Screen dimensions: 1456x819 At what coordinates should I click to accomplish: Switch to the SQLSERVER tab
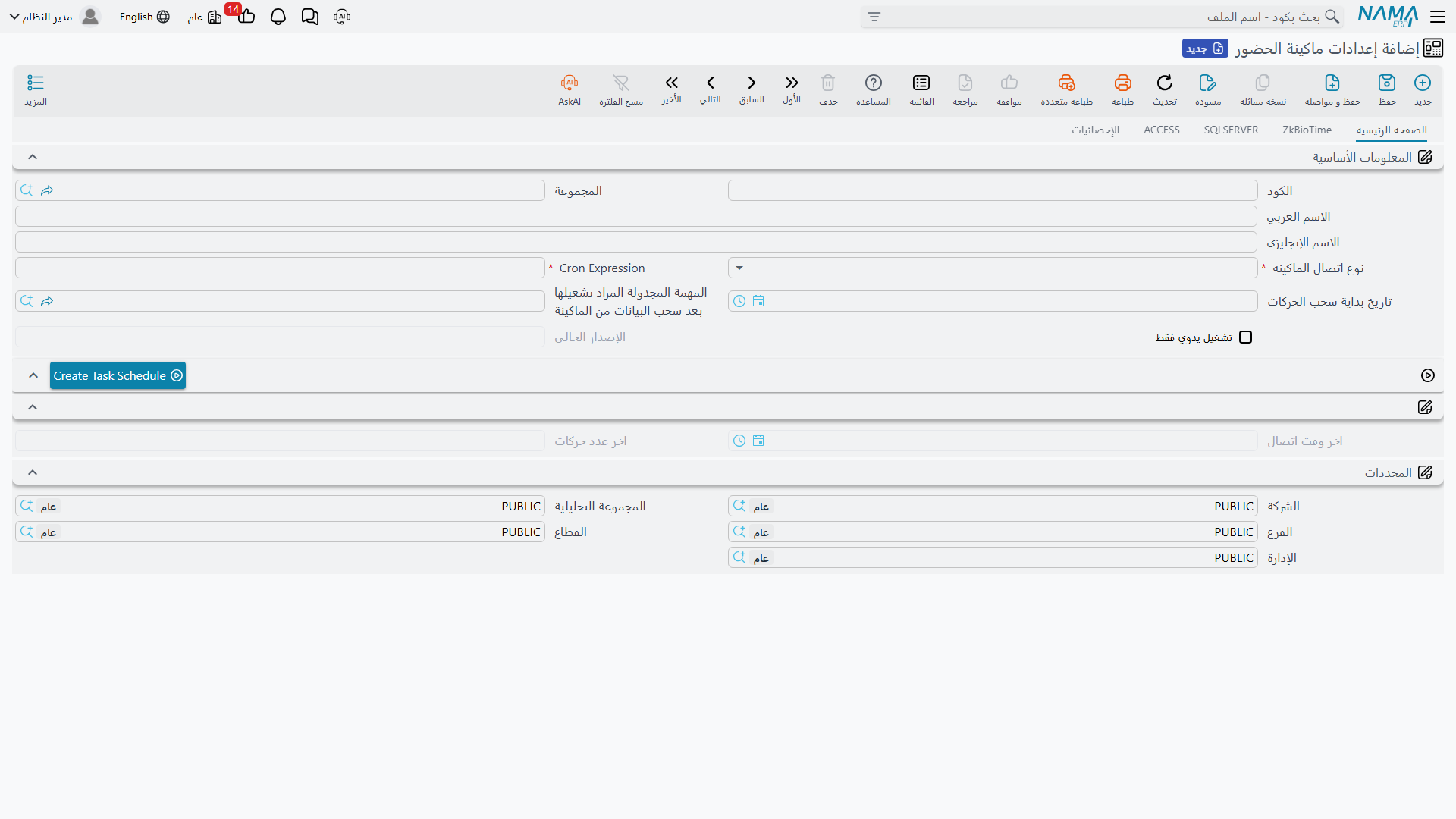[1231, 130]
